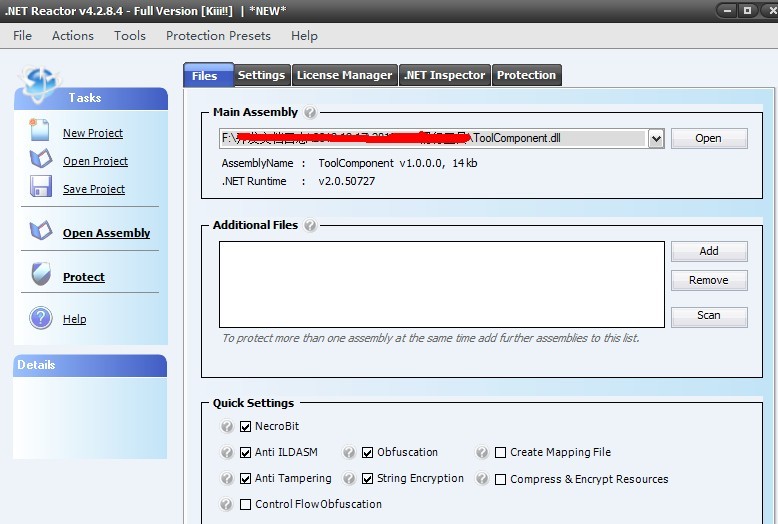Click help icon next to Compress & Encrypt Resources
Image resolution: width=778 pixels, height=524 pixels.
482,479
